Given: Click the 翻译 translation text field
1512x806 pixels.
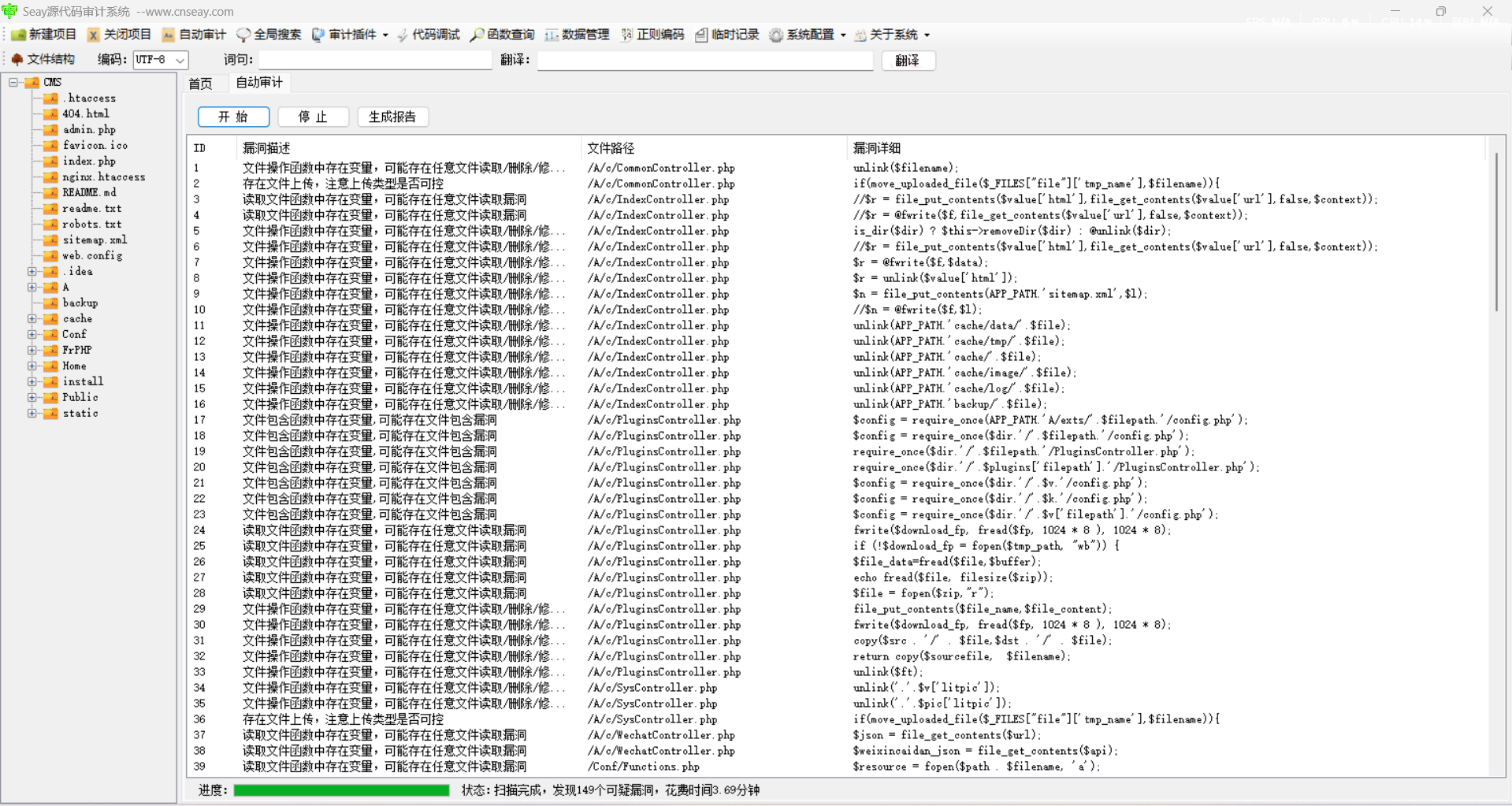Looking at the screenshot, I should click(705, 60).
